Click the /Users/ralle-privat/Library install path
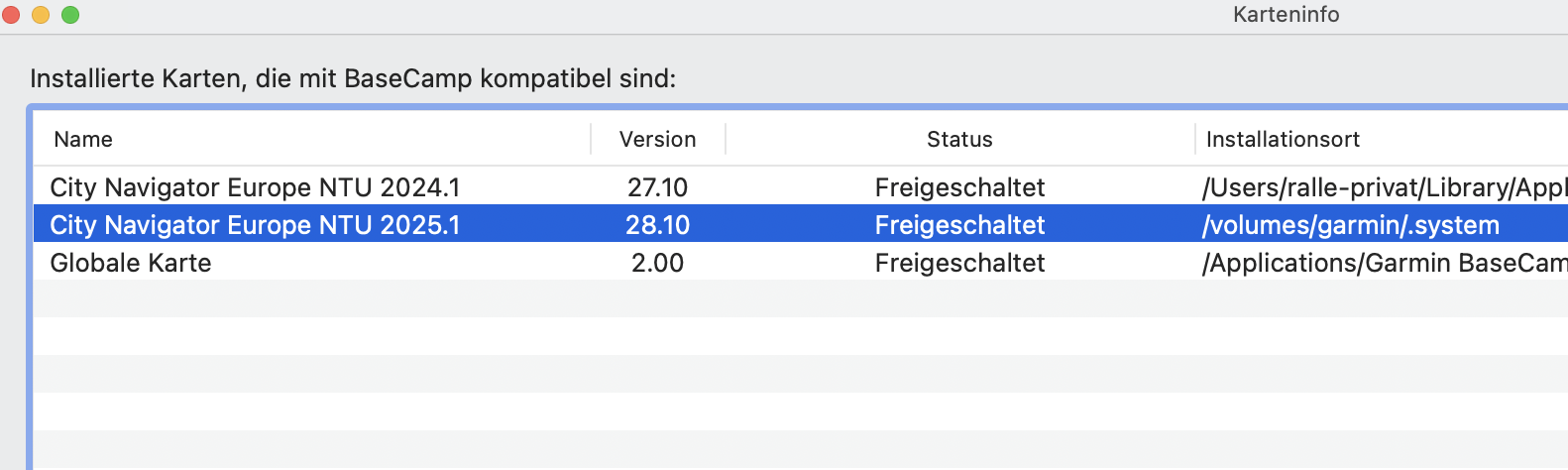The width and height of the screenshot is (1568, 470). point(1384,187)
